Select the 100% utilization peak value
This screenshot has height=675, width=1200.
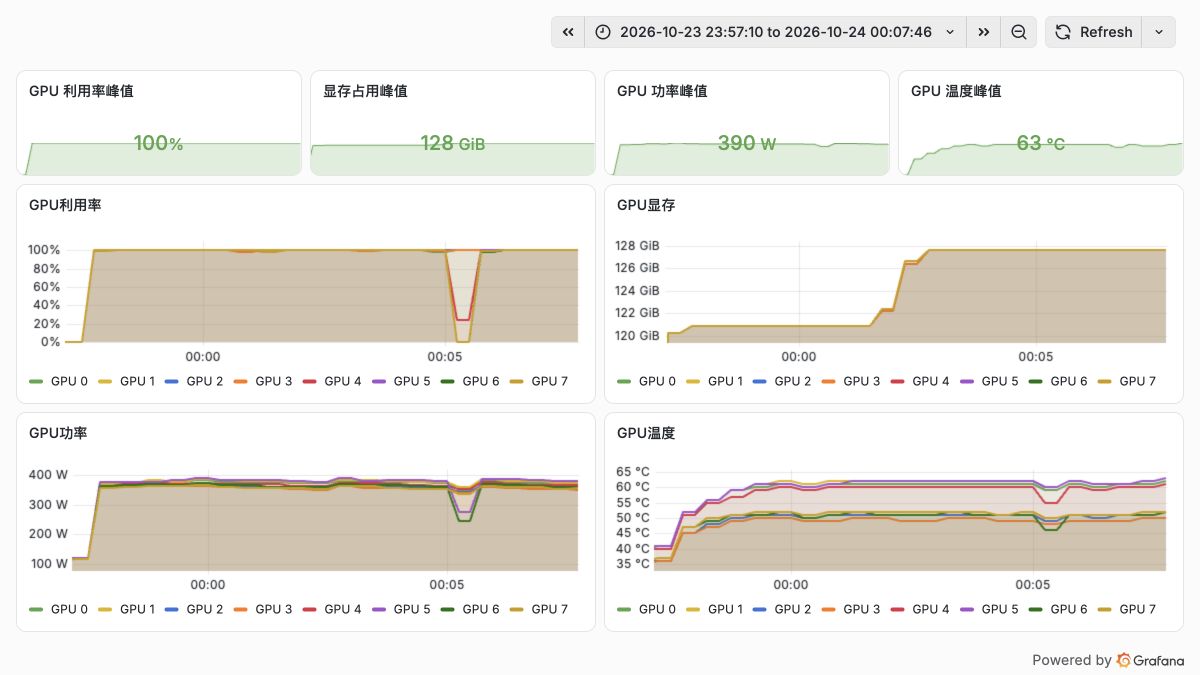[x=158, y=143]
